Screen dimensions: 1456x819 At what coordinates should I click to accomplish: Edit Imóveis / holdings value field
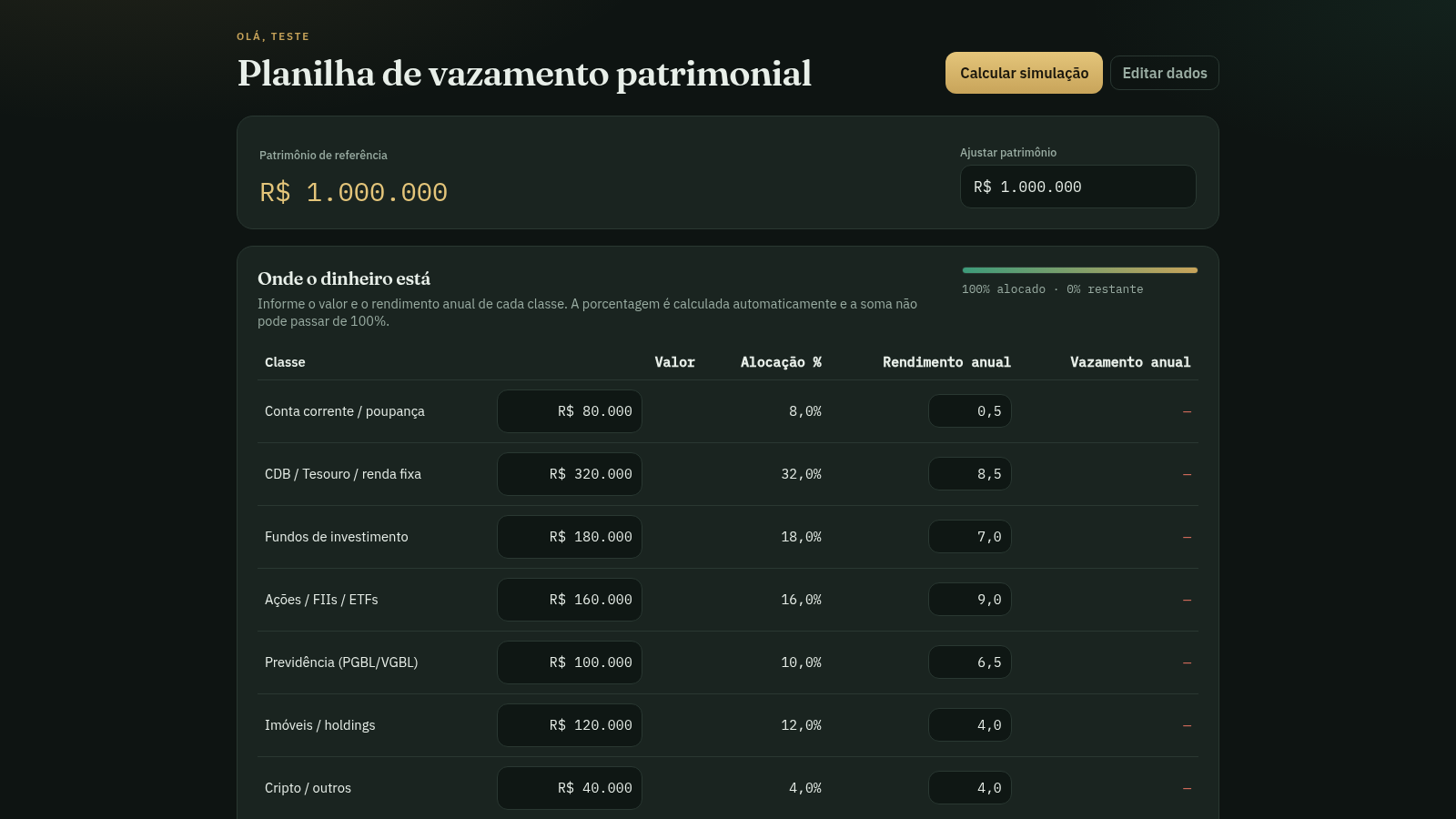coord(570,725)
